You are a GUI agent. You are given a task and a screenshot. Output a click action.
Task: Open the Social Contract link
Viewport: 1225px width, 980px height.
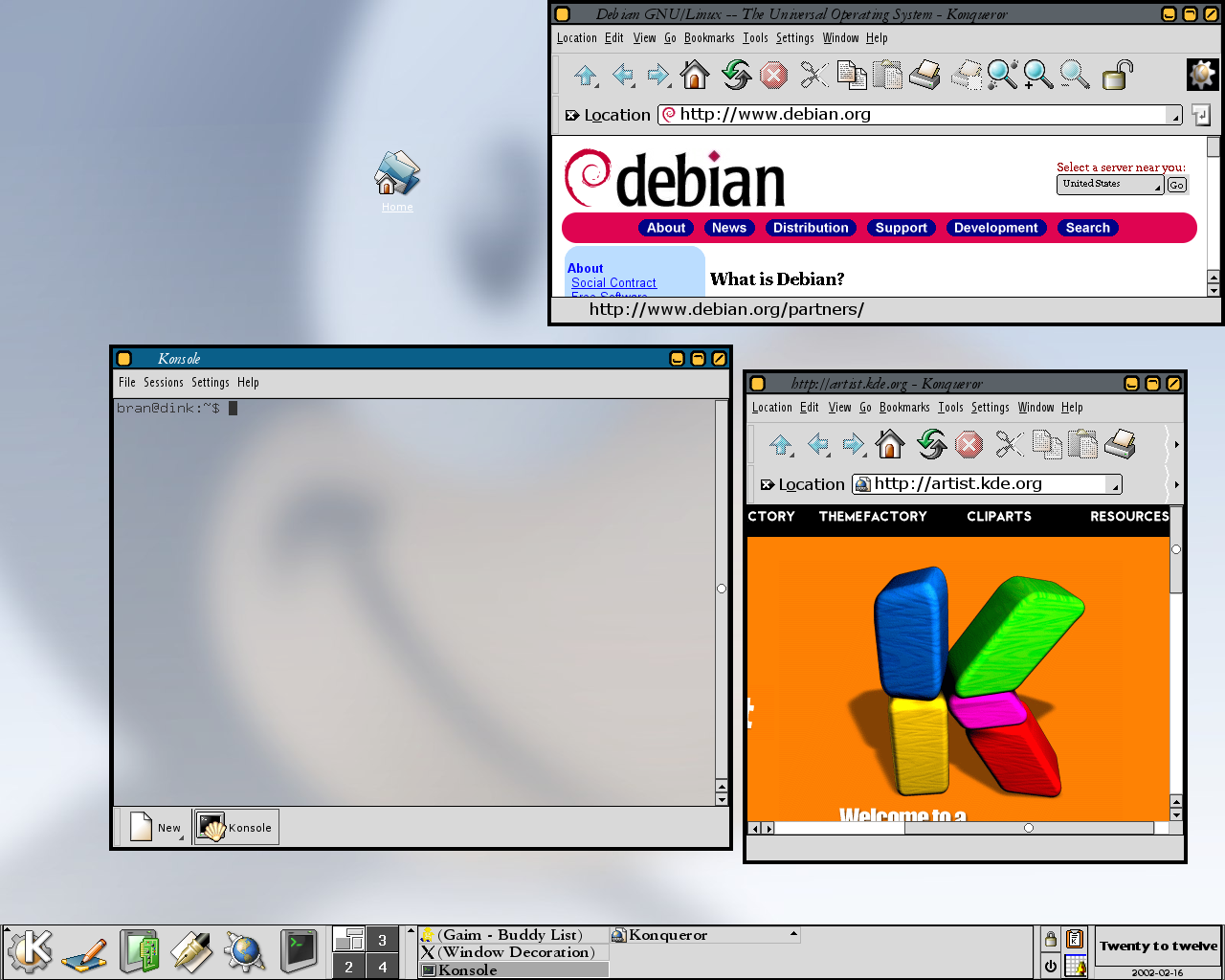(613, 283)
